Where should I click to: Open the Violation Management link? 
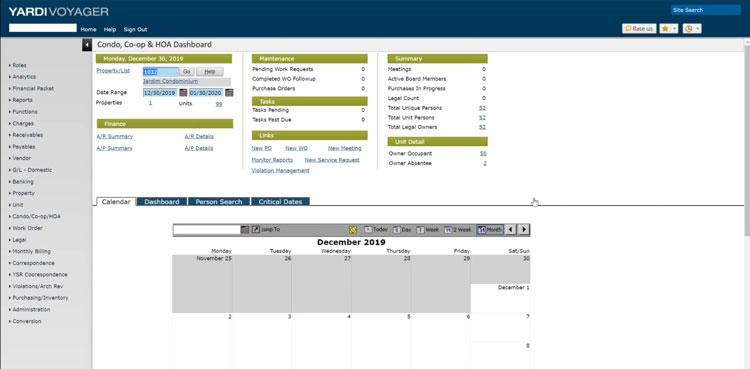pyautogui.click(x=280, y=170)
